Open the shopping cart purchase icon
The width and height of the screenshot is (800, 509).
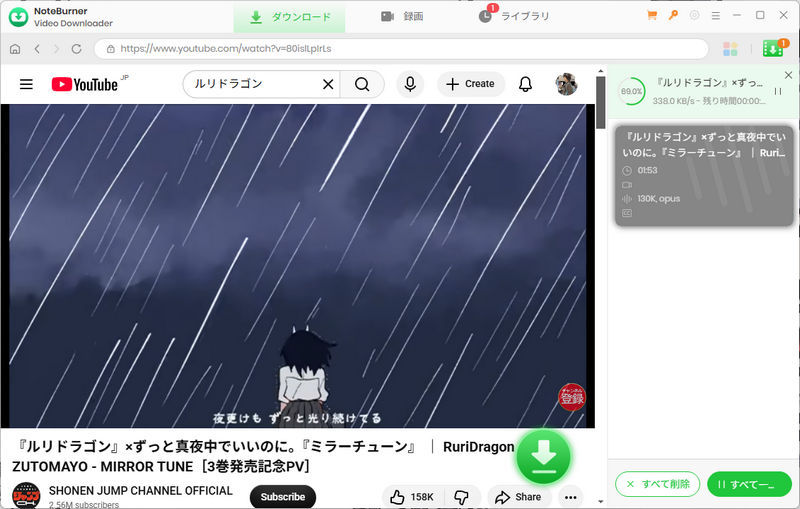[x=652, y=15]
